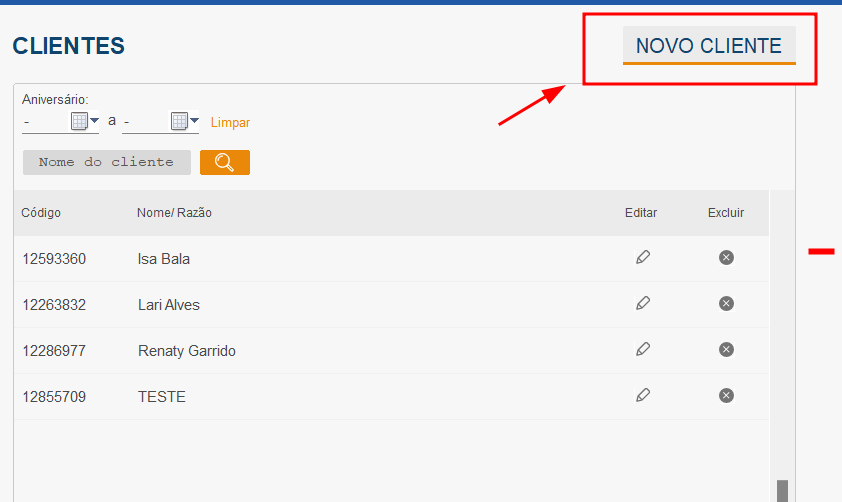Click the Limpar link
The height and width of the screenshot is (502, 842).
(230, 122)
